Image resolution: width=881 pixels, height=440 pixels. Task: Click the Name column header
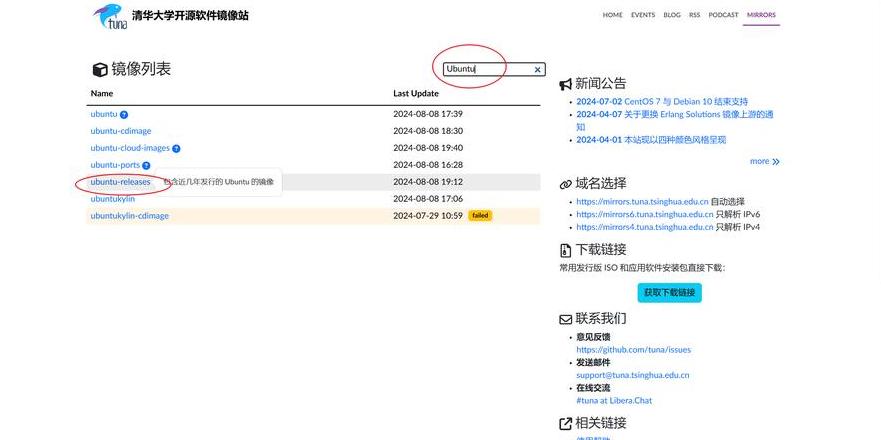pyautogui.click(x=102, y=93)
